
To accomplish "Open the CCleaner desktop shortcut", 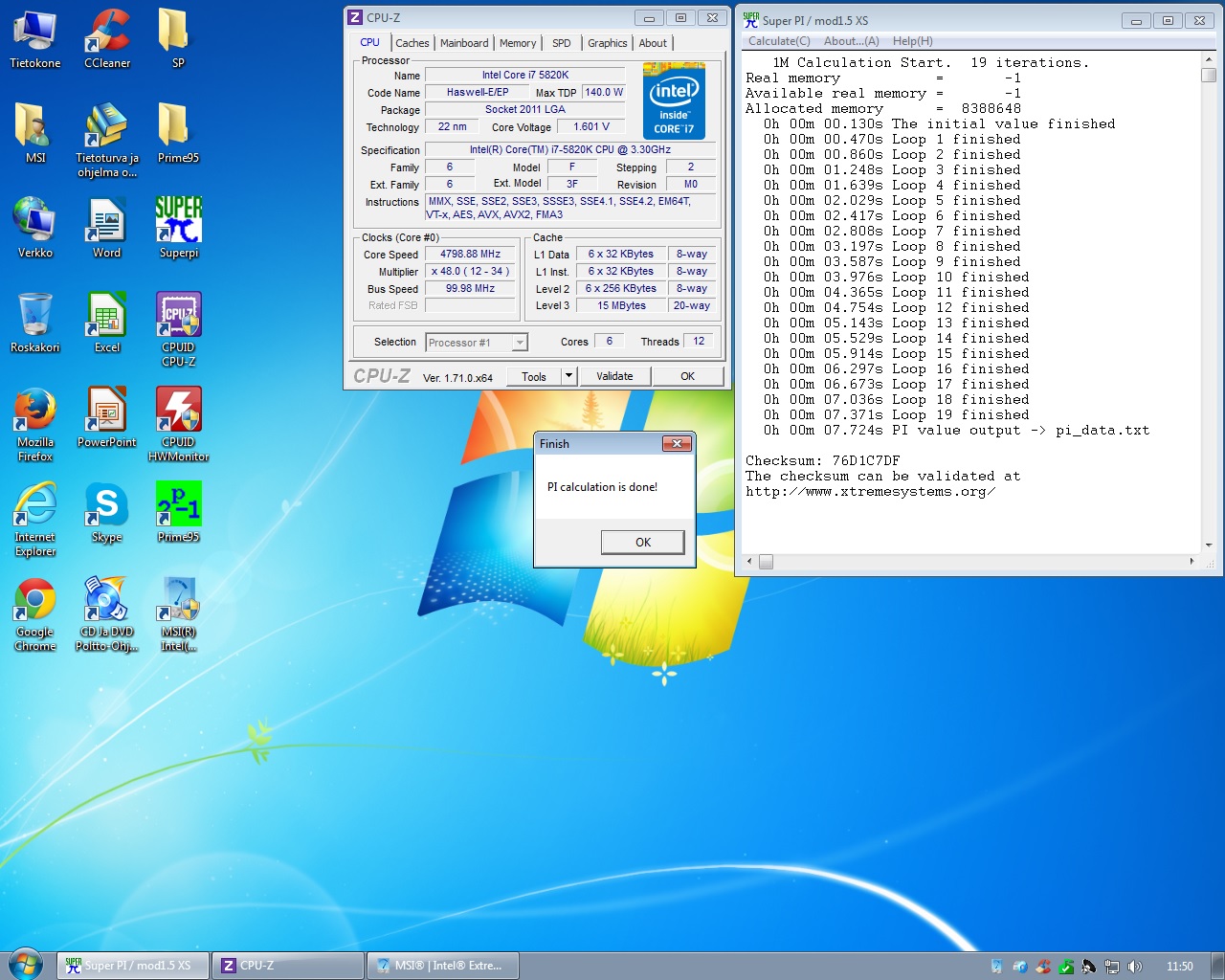I will (107, 39).
